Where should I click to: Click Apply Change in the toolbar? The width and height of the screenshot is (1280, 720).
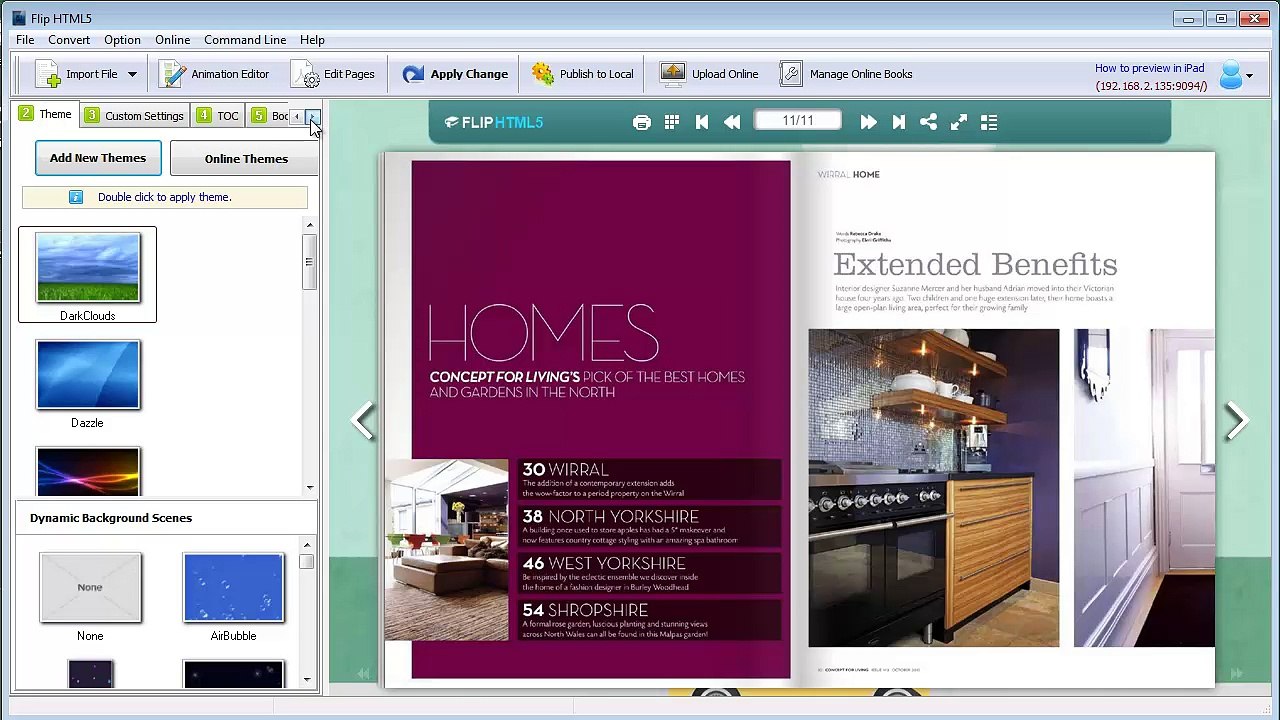[455, 74]
